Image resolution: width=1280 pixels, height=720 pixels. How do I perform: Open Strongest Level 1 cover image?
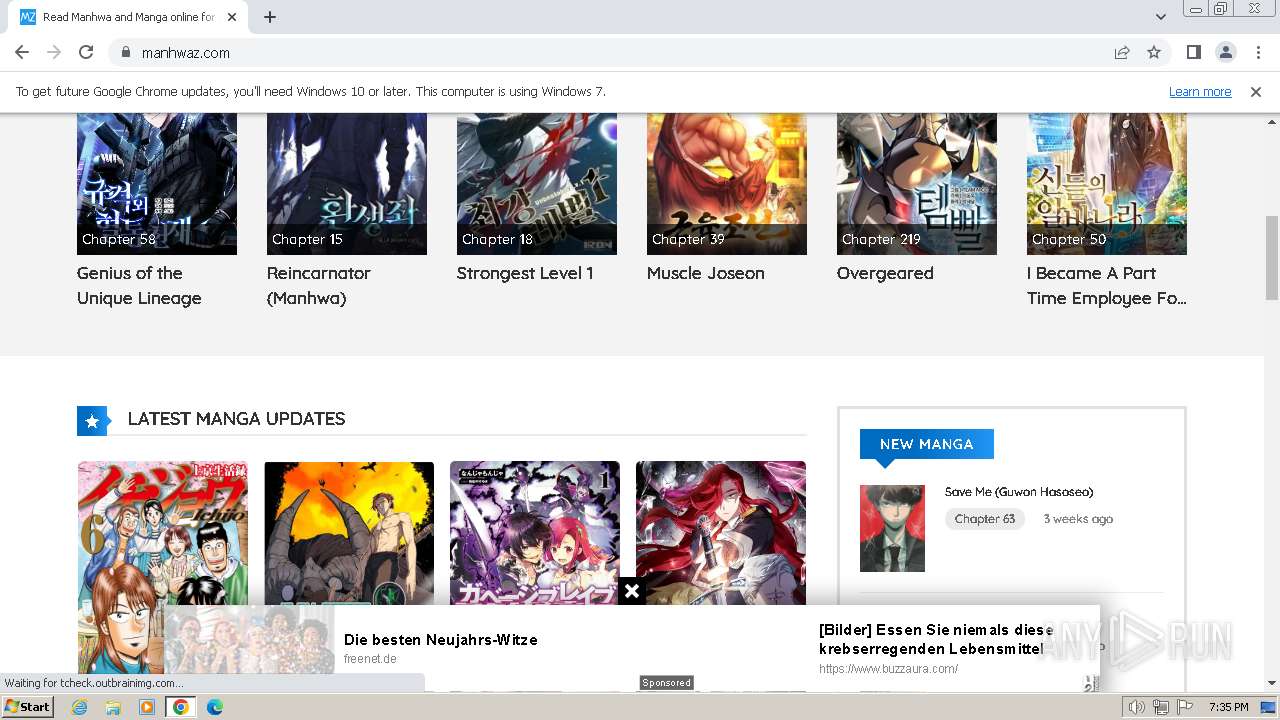click(x=537, y=184)
